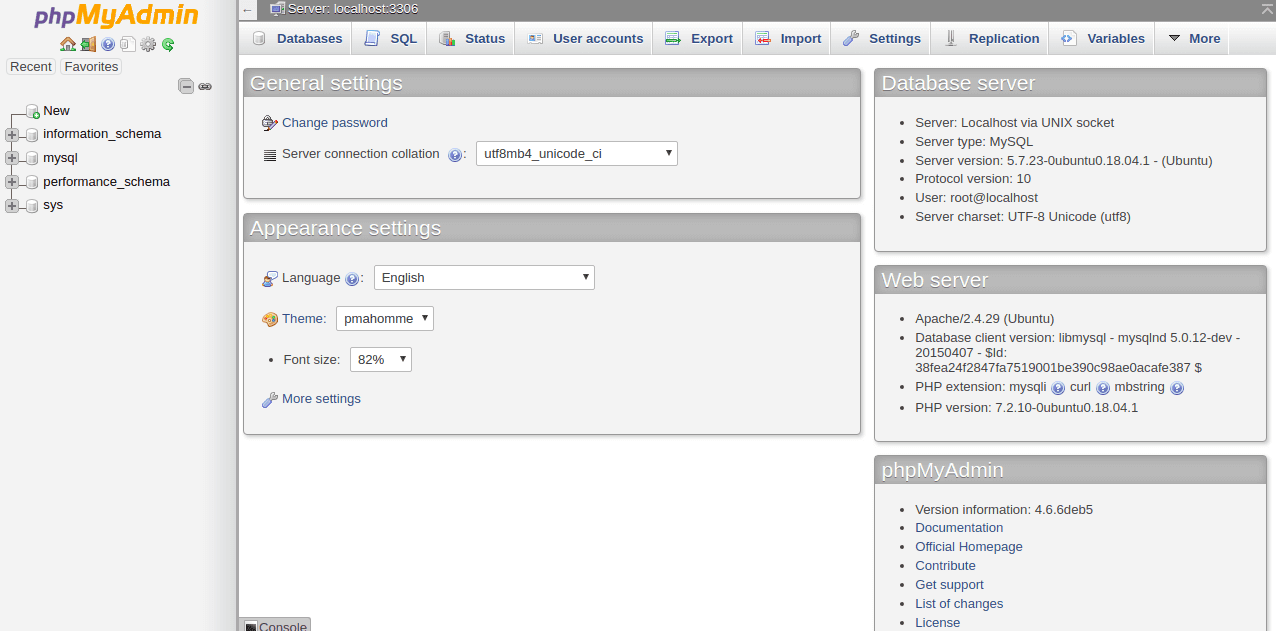Click help icon next to collation label

pos(455,155)
